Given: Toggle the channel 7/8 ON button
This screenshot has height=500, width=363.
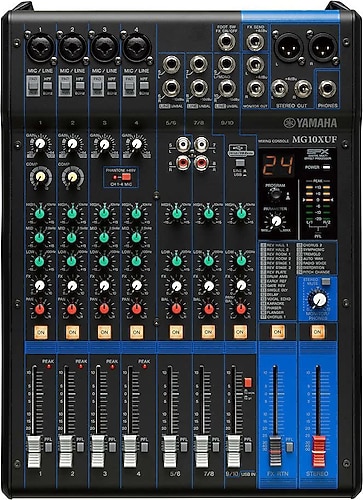Looking at the screenshot, I should [208, 332].
